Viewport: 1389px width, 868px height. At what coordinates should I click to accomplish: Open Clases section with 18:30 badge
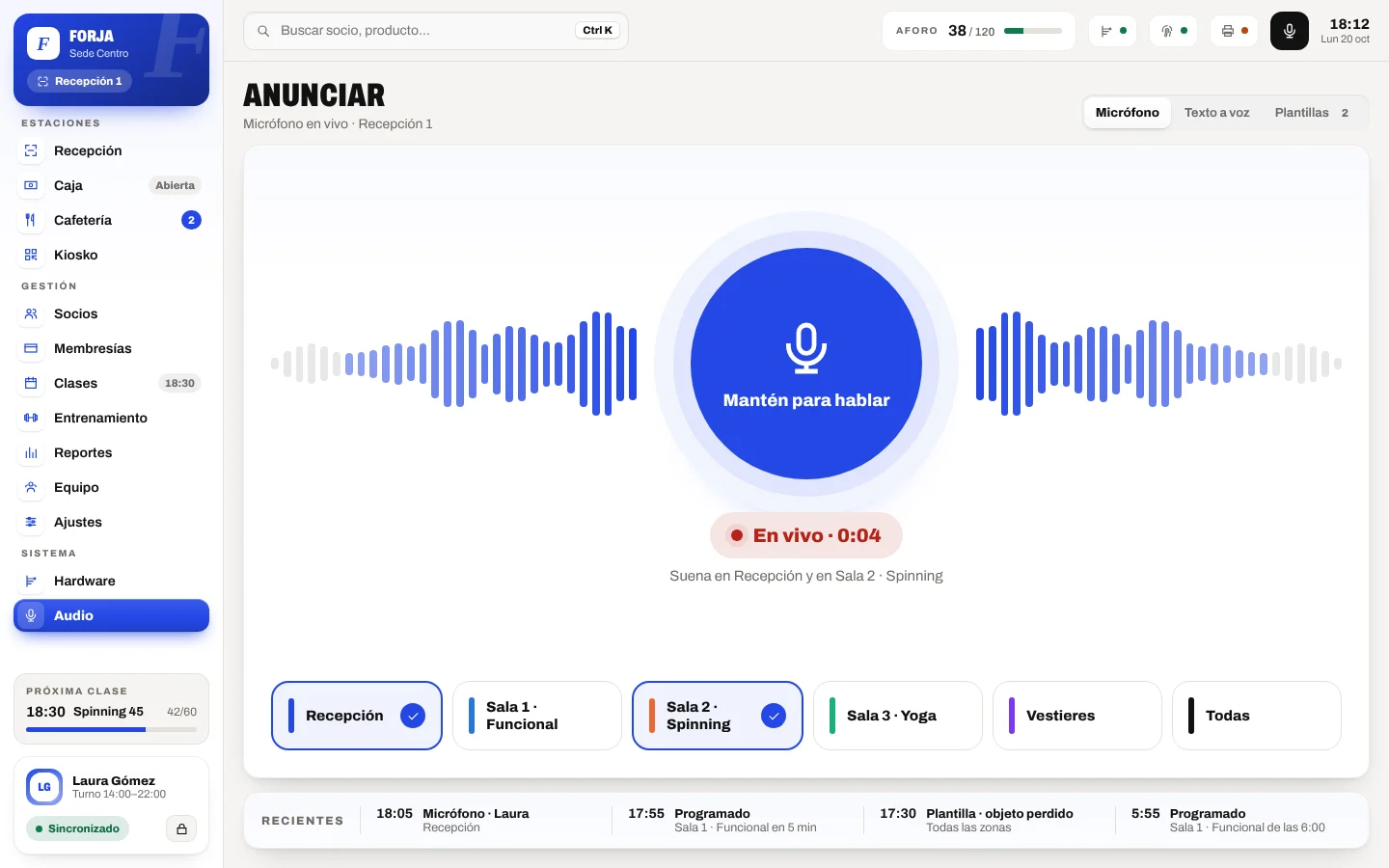coord(111,383)
